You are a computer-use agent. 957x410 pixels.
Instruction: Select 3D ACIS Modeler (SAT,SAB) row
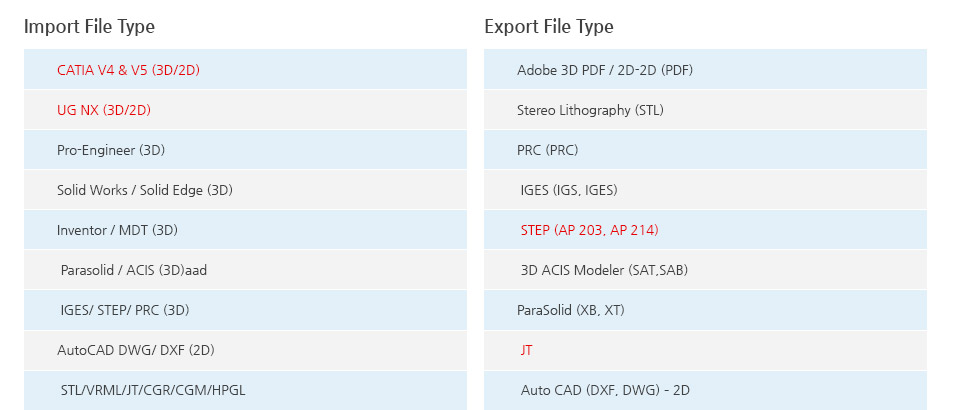603,270
